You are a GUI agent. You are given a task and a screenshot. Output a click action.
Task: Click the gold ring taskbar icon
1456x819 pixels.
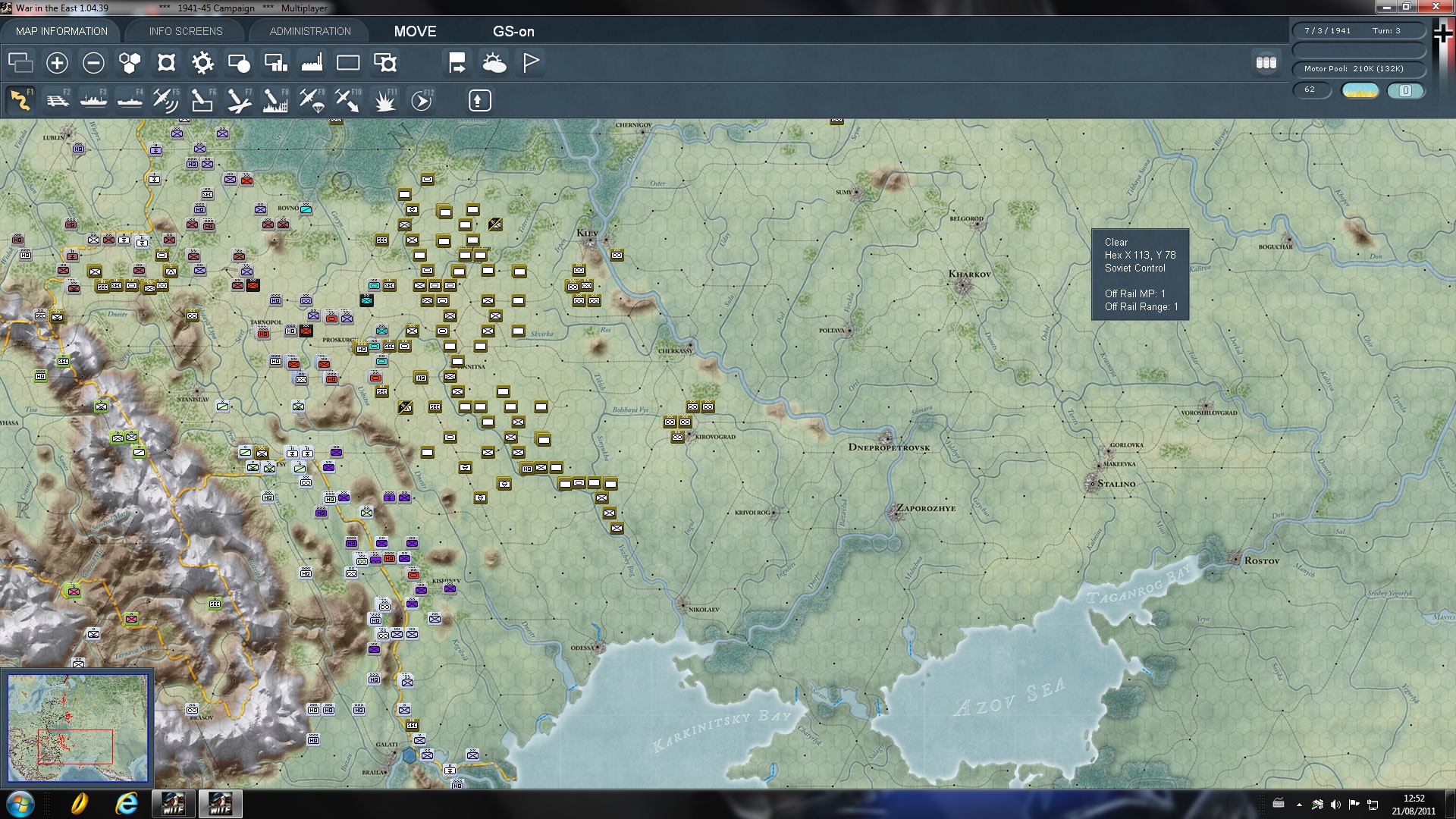point(79,804)
